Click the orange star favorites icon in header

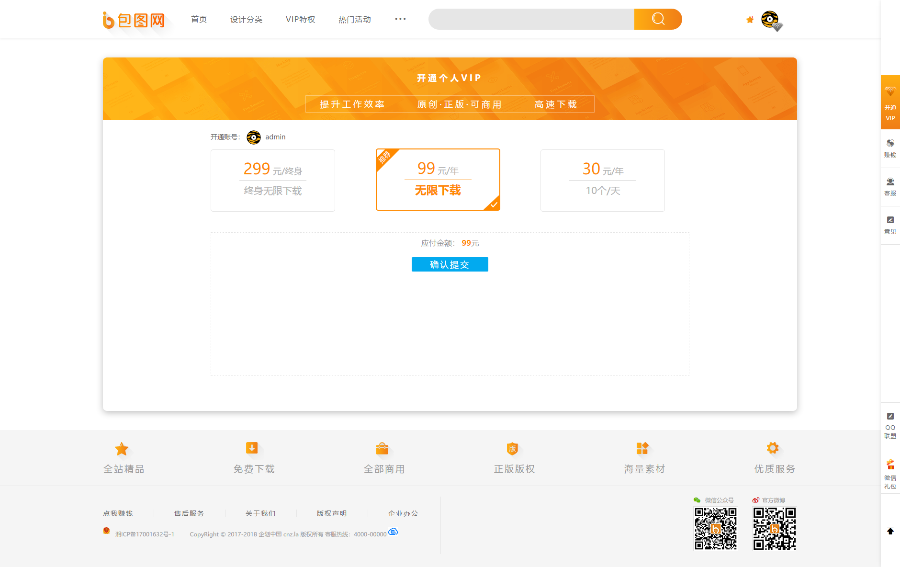click(x=750, y=20)
